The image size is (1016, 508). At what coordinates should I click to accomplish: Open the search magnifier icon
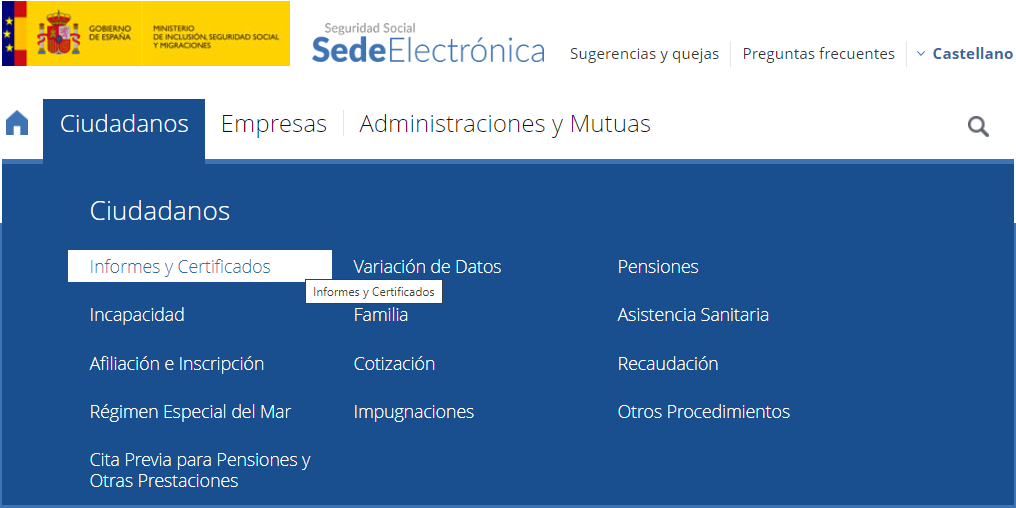tap(978, 126)
